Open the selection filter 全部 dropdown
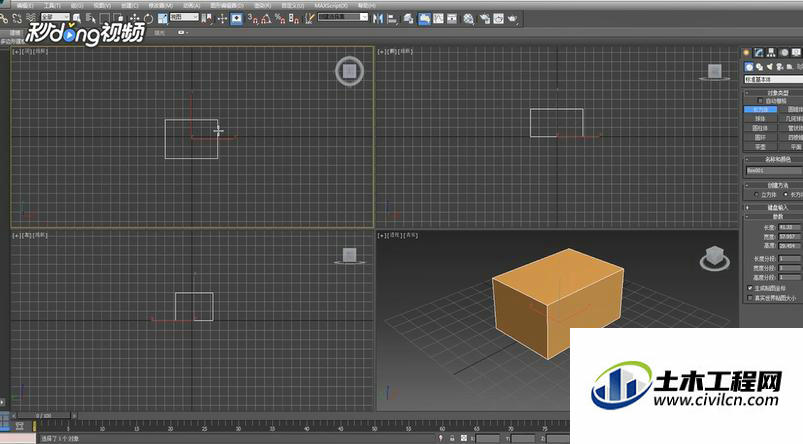 pyautogui.click(x=55, y=17)
